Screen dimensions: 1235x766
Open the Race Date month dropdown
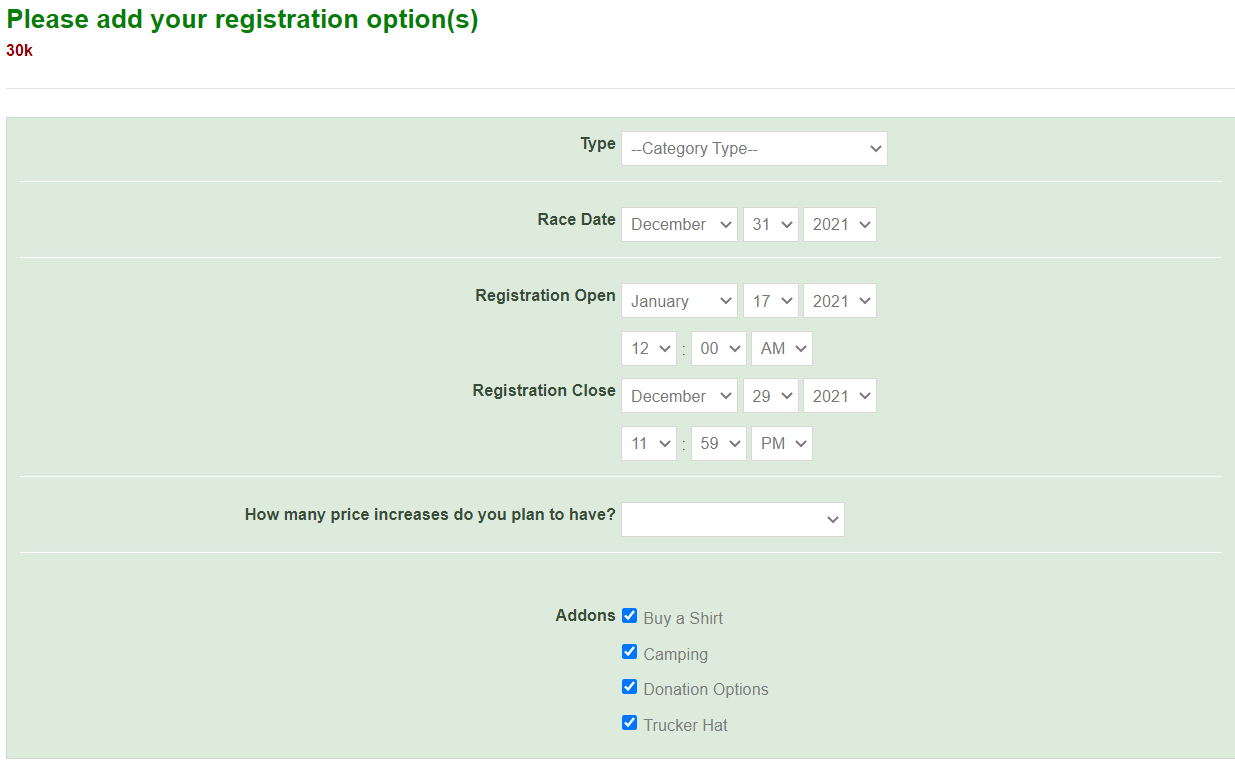pos(679,225)
